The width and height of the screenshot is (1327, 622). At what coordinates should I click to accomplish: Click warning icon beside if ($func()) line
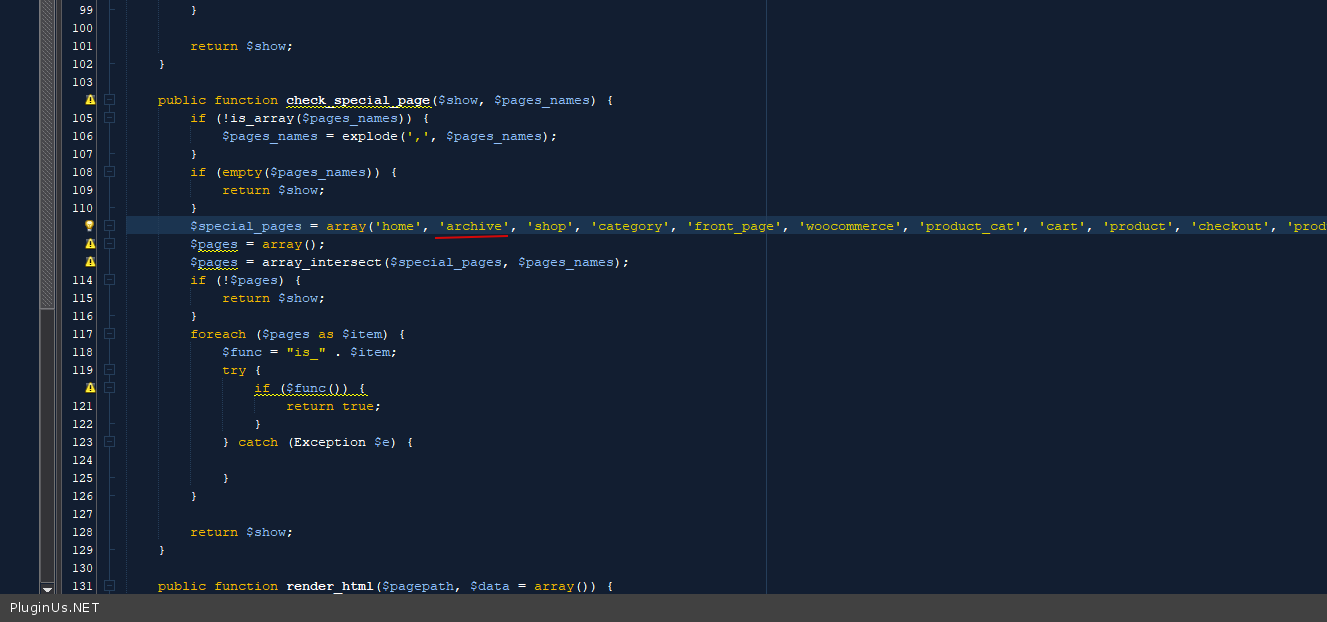pyautogui.click(x=90, y=388)
